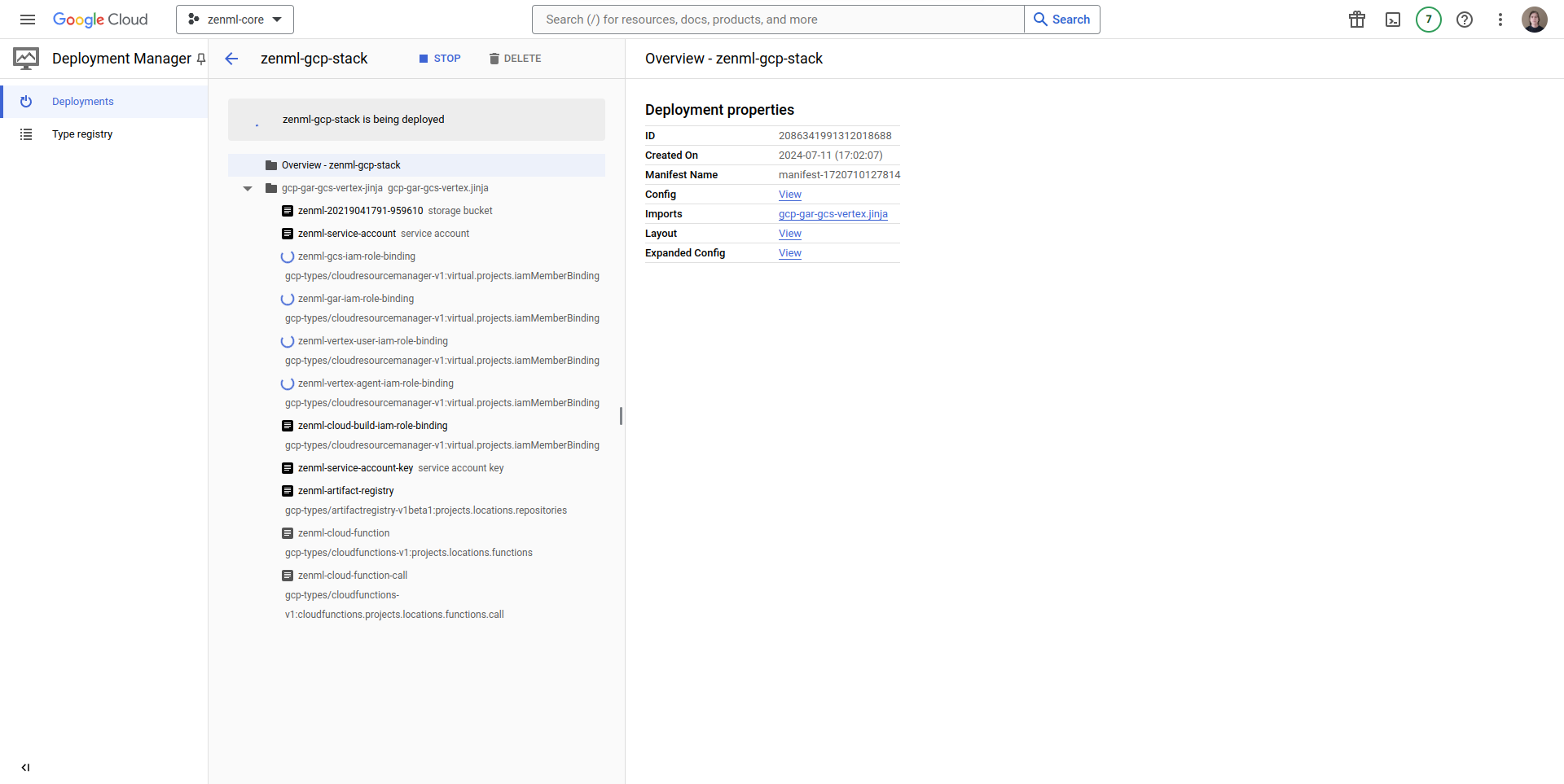Open the notifications panel showing 7 items
Screen dimensions: 1564x784
1428,19
